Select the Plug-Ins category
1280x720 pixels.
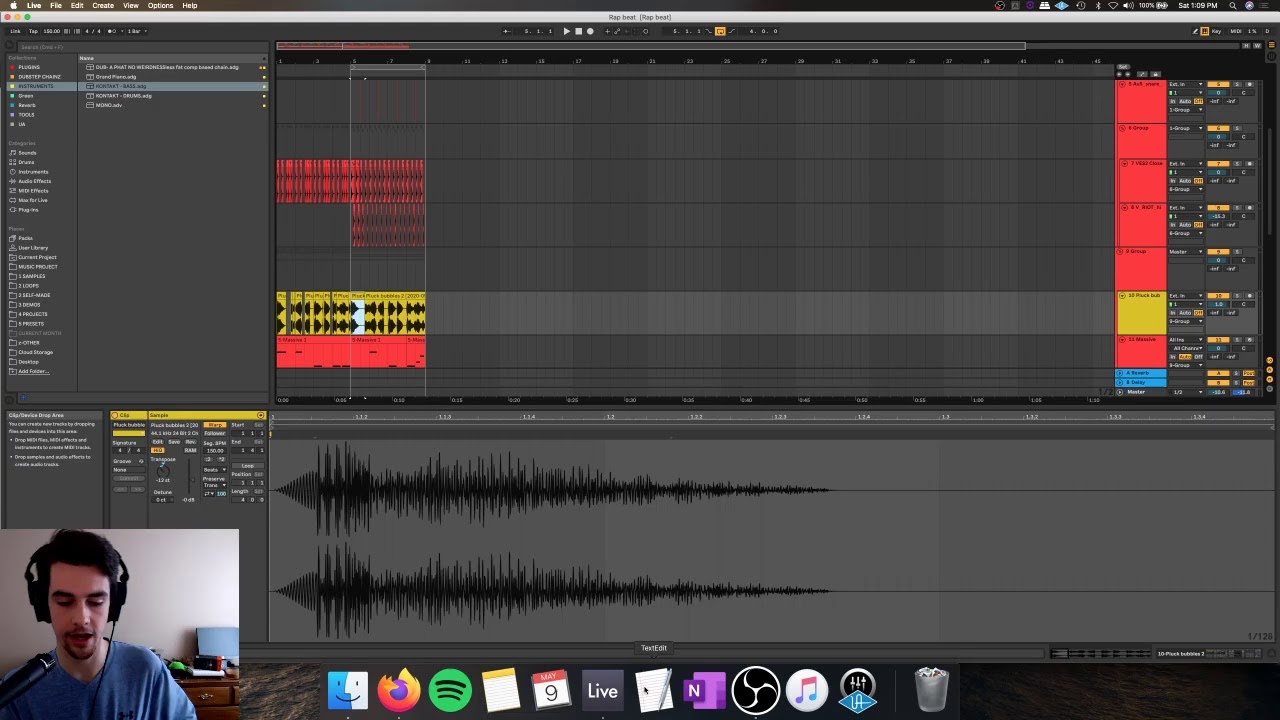[28, 210]
